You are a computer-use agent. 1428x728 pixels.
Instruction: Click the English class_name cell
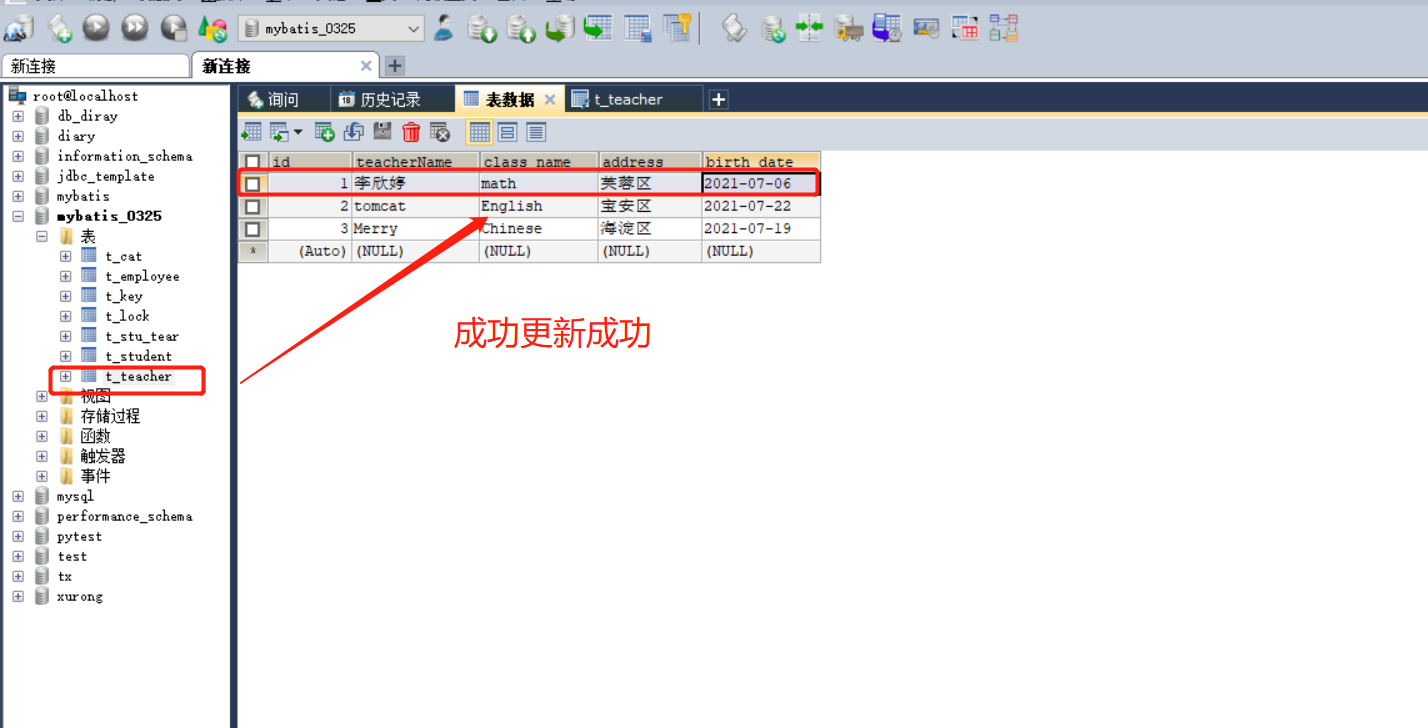pos(539,206)
